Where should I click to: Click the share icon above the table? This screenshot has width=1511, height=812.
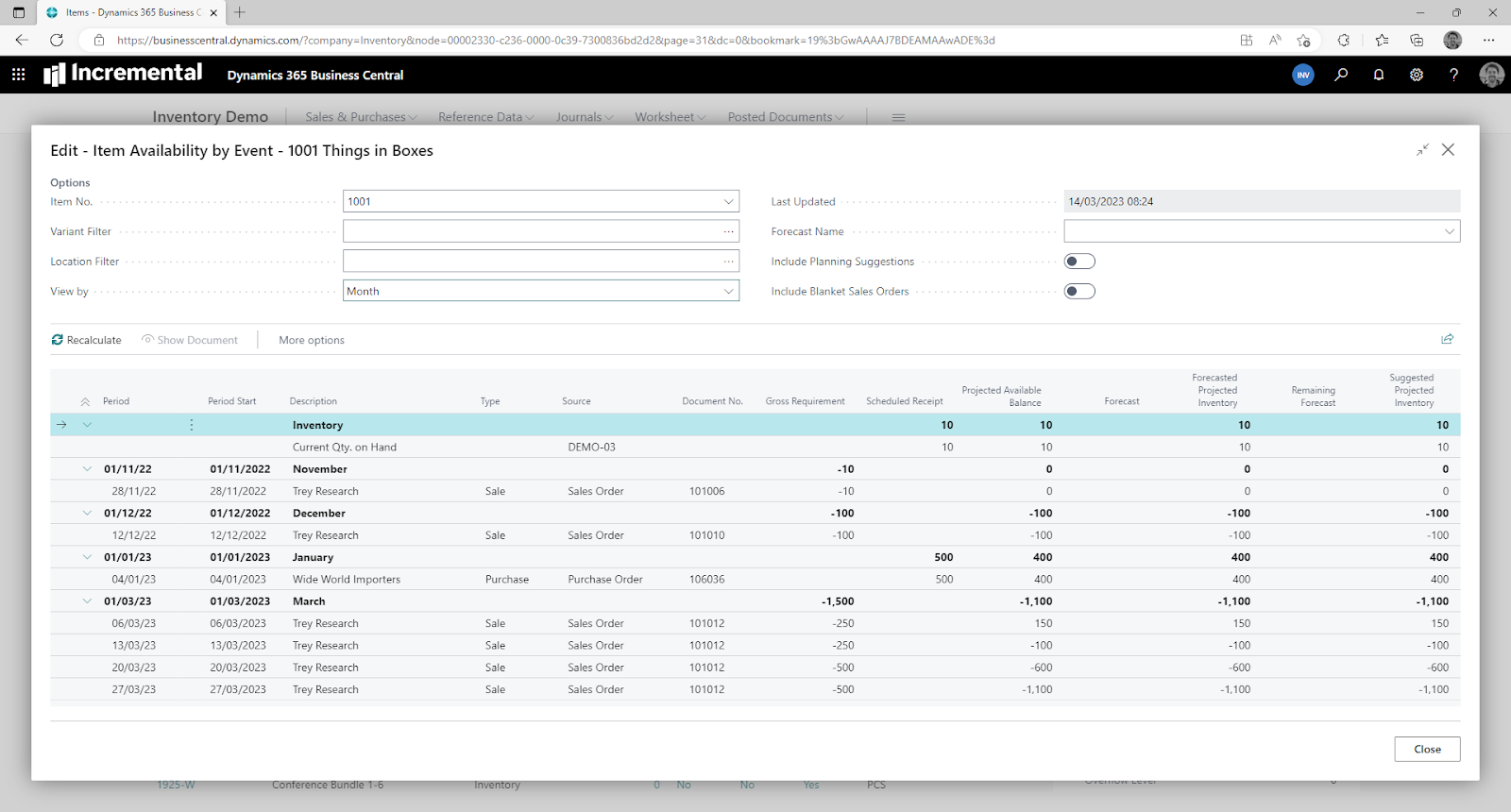pos(1447,339)
